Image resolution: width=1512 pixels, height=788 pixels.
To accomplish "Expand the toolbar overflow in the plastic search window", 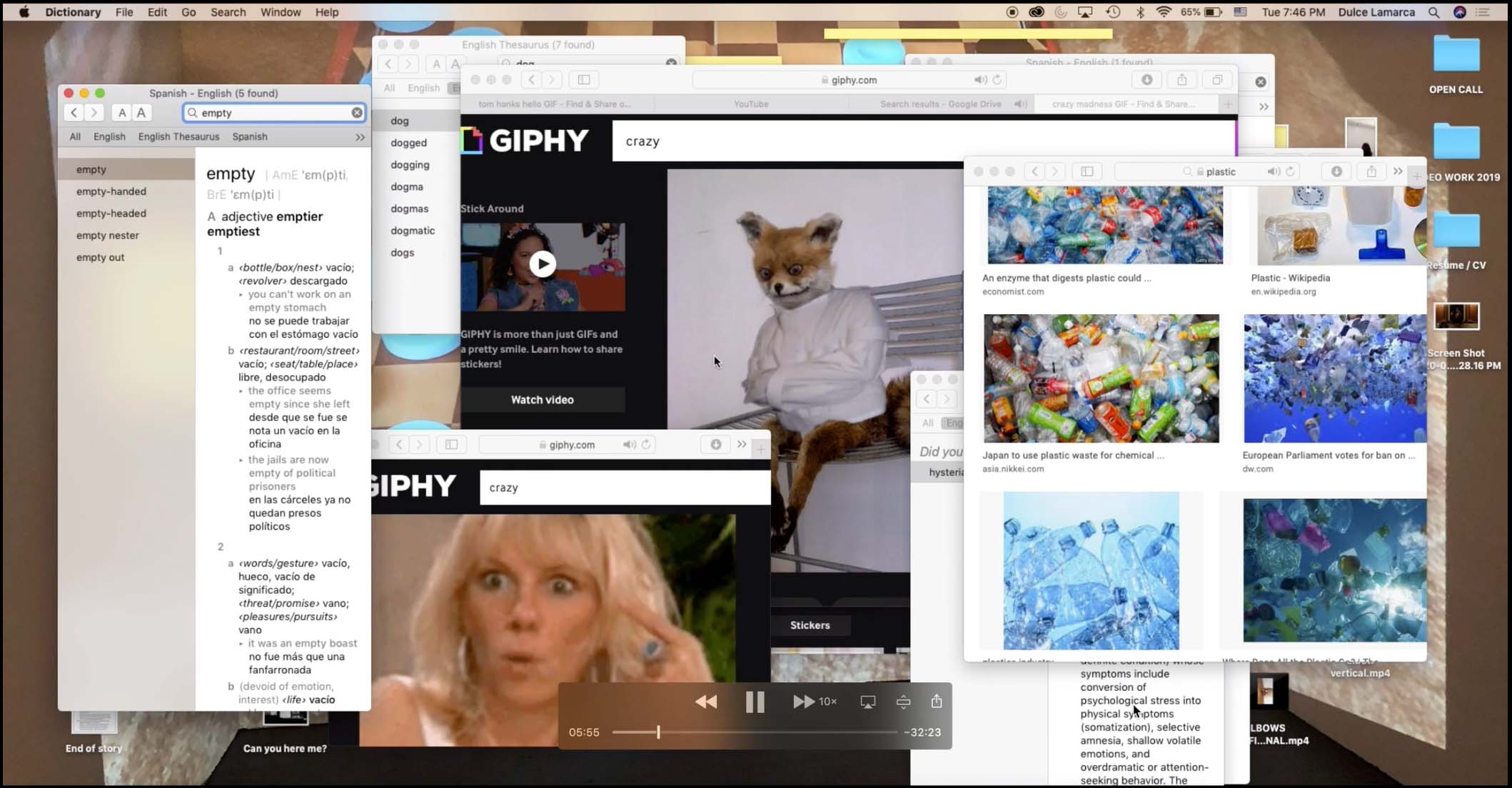I will (1398, 171).
